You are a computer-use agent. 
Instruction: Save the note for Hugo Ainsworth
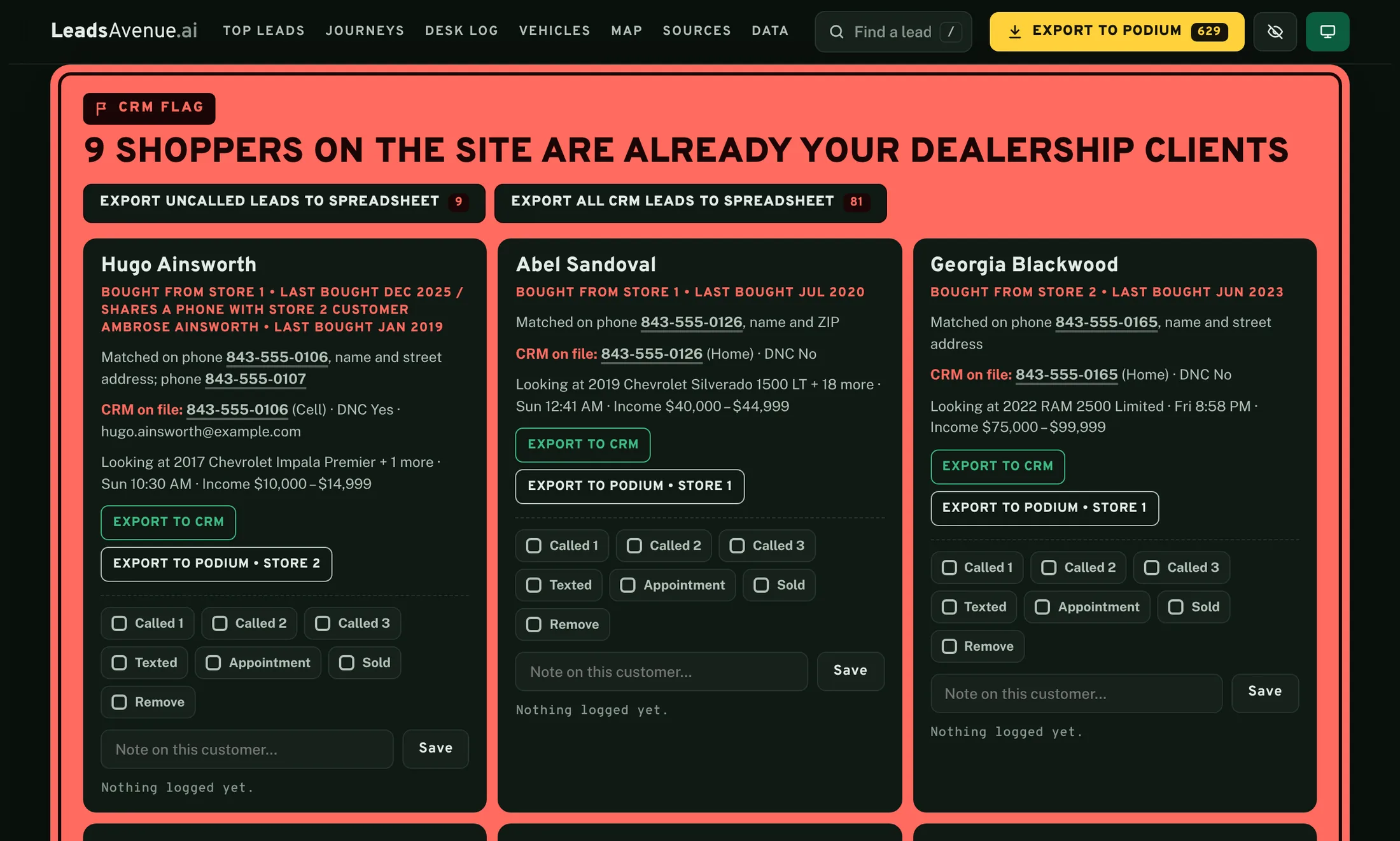click(x=435, y=749)
